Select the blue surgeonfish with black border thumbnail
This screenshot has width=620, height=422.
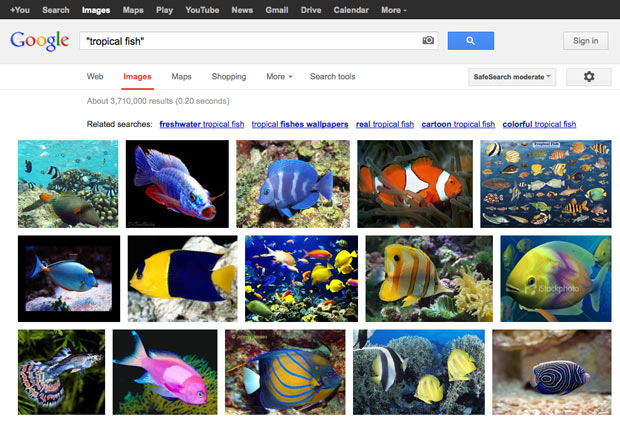pos(69,278)
